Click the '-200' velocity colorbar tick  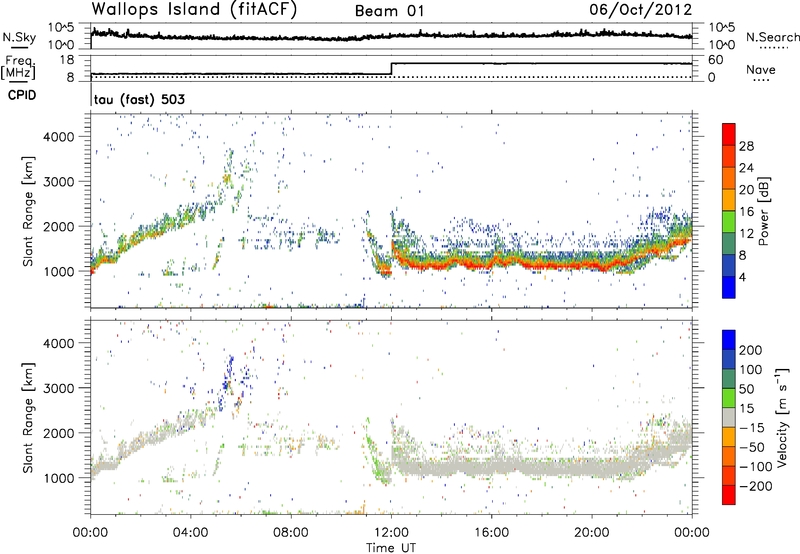pyautogui.click(x=755, y=486)
